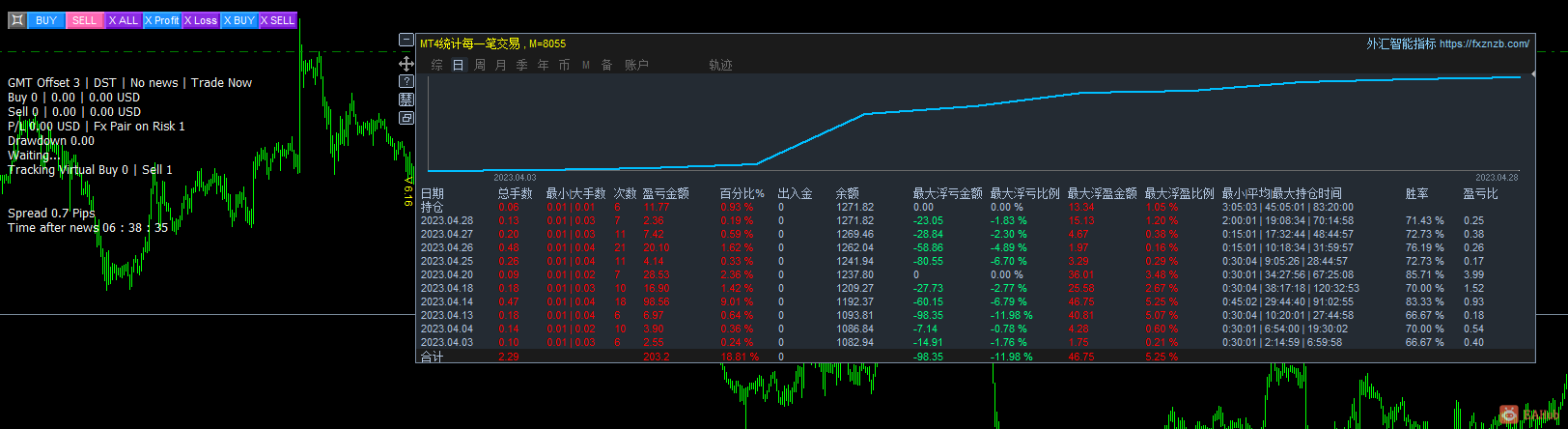
Task: Click the Tracking Virtual Buy 0 line
Action: 90,169
